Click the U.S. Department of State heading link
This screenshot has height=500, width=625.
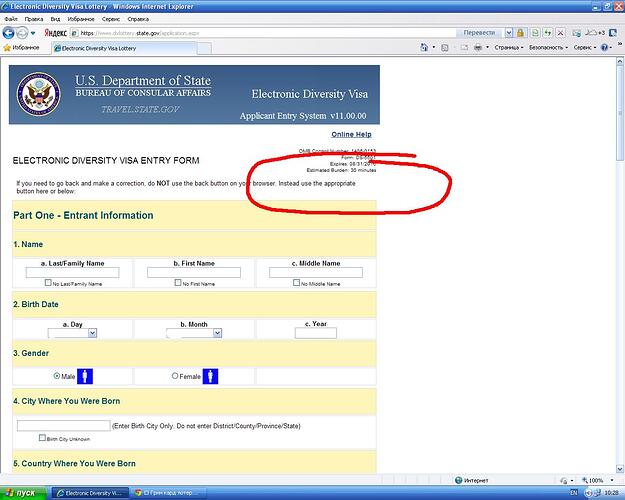coord(143,81)
